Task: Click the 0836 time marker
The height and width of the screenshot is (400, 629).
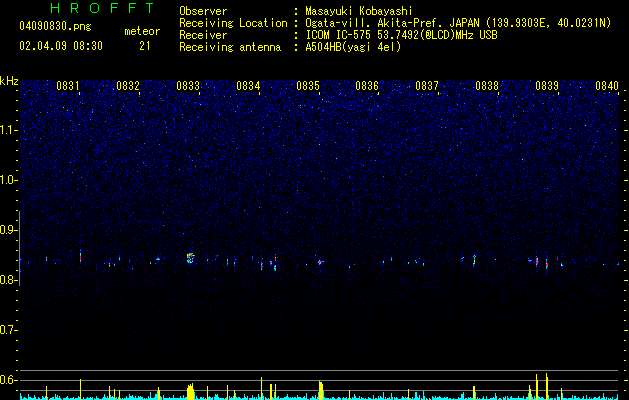Action: click(x=367, y=86)
